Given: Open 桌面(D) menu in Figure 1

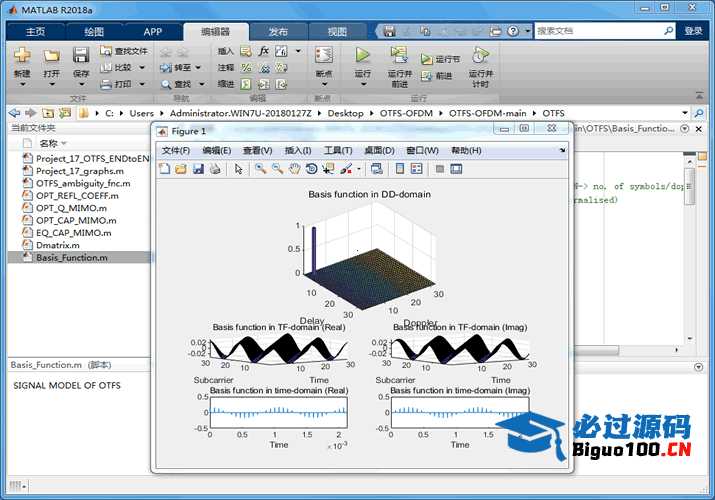Looking at the screenshot, I should 379,151.
